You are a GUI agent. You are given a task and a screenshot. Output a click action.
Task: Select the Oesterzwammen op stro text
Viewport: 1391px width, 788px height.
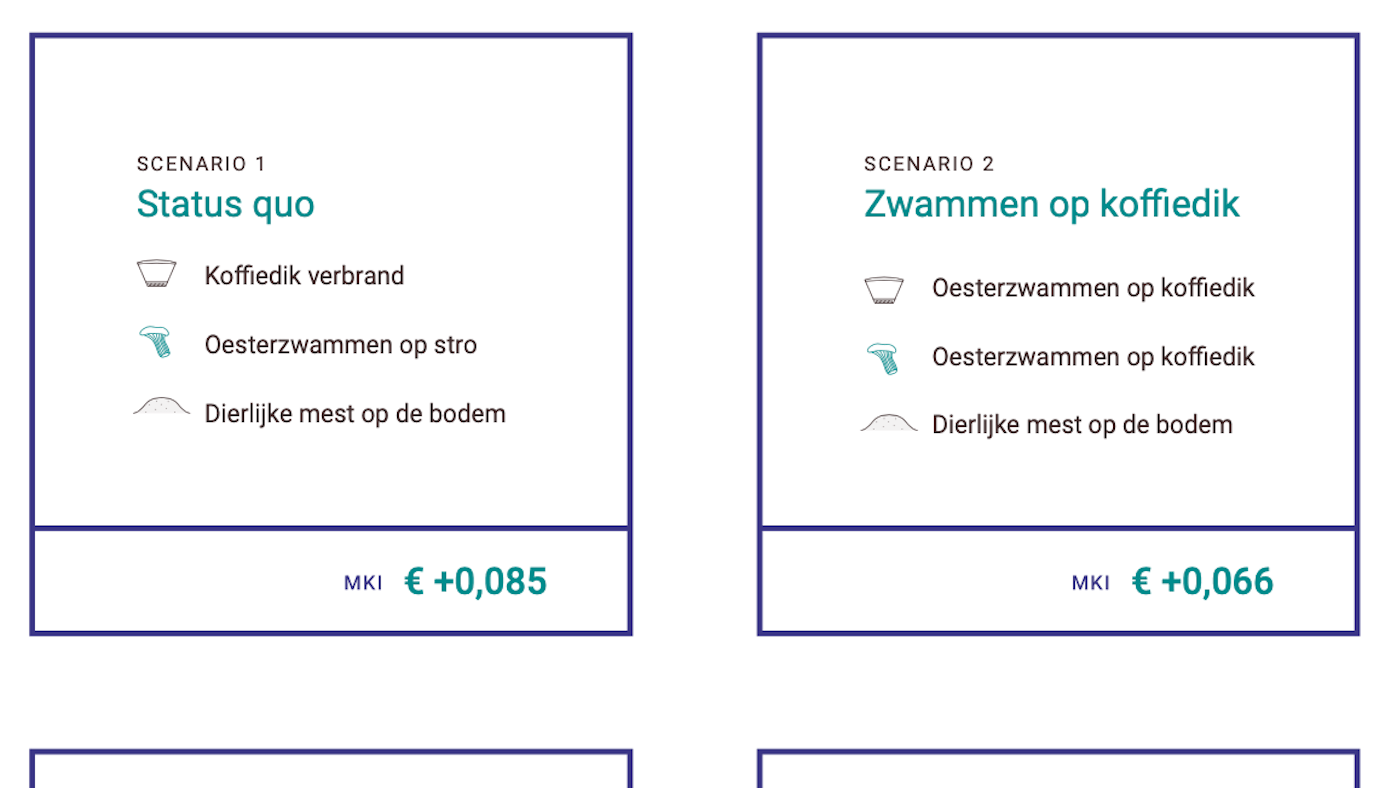[340, 345]
